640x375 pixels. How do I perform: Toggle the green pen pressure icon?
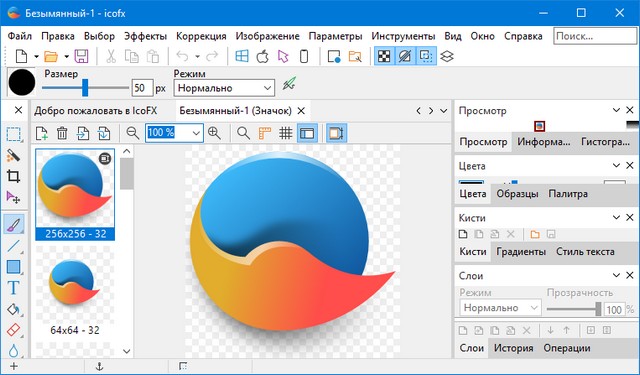pyautogui.click(x=289, y=84)
